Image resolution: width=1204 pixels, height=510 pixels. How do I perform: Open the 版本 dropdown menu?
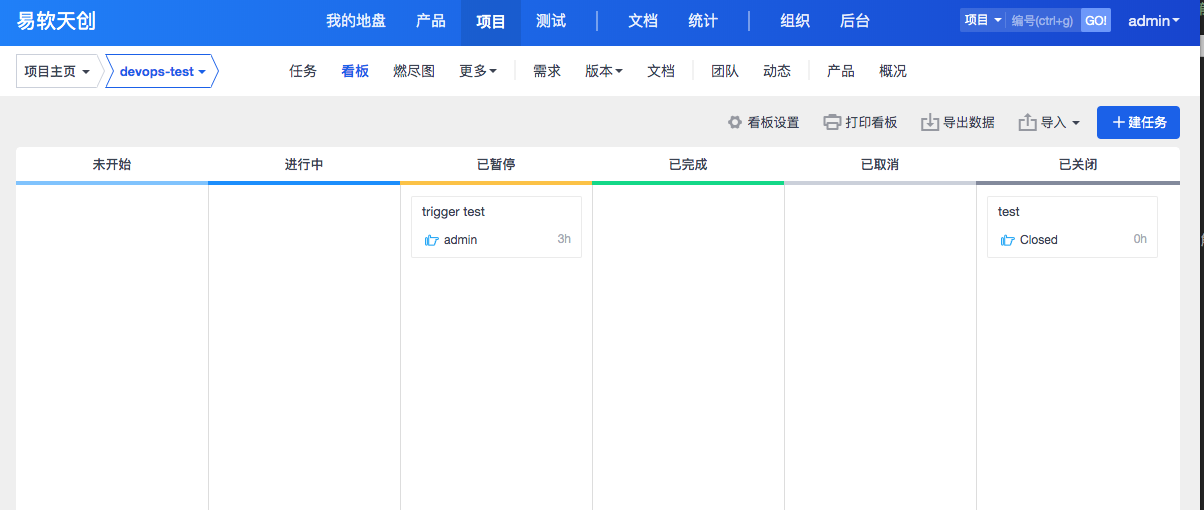point(604,71)
